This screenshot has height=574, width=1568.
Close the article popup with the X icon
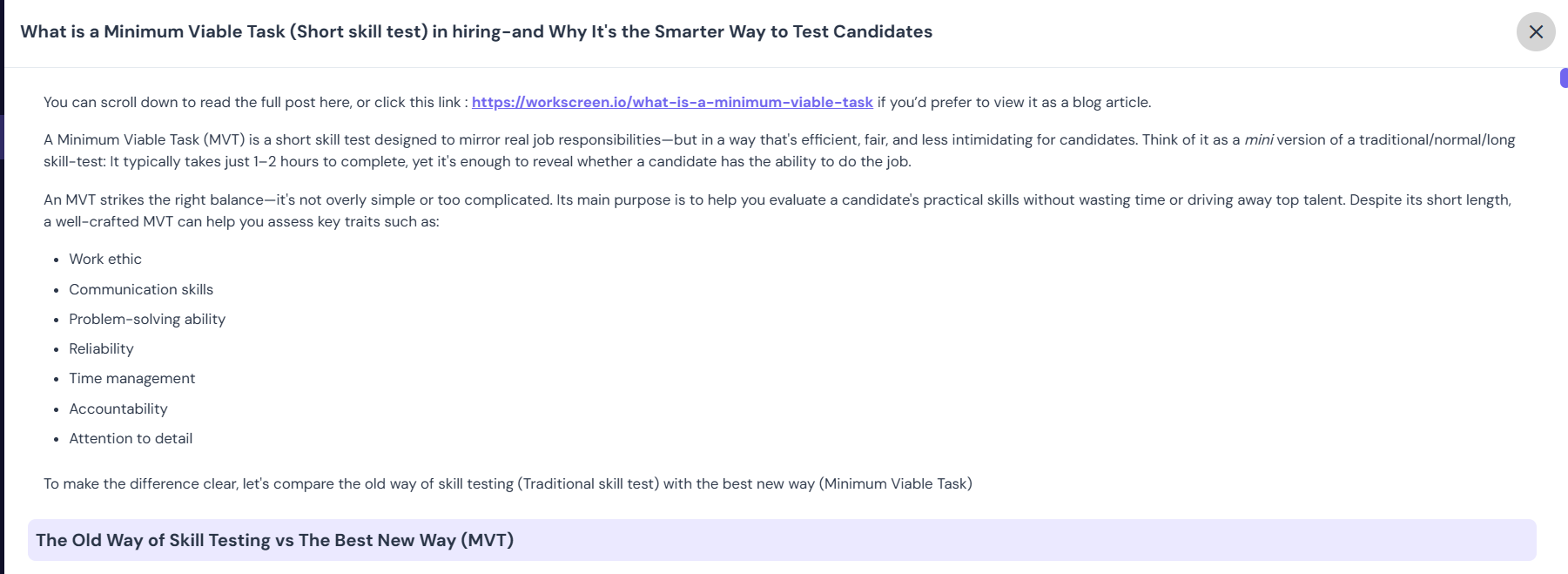point(1536,32)
